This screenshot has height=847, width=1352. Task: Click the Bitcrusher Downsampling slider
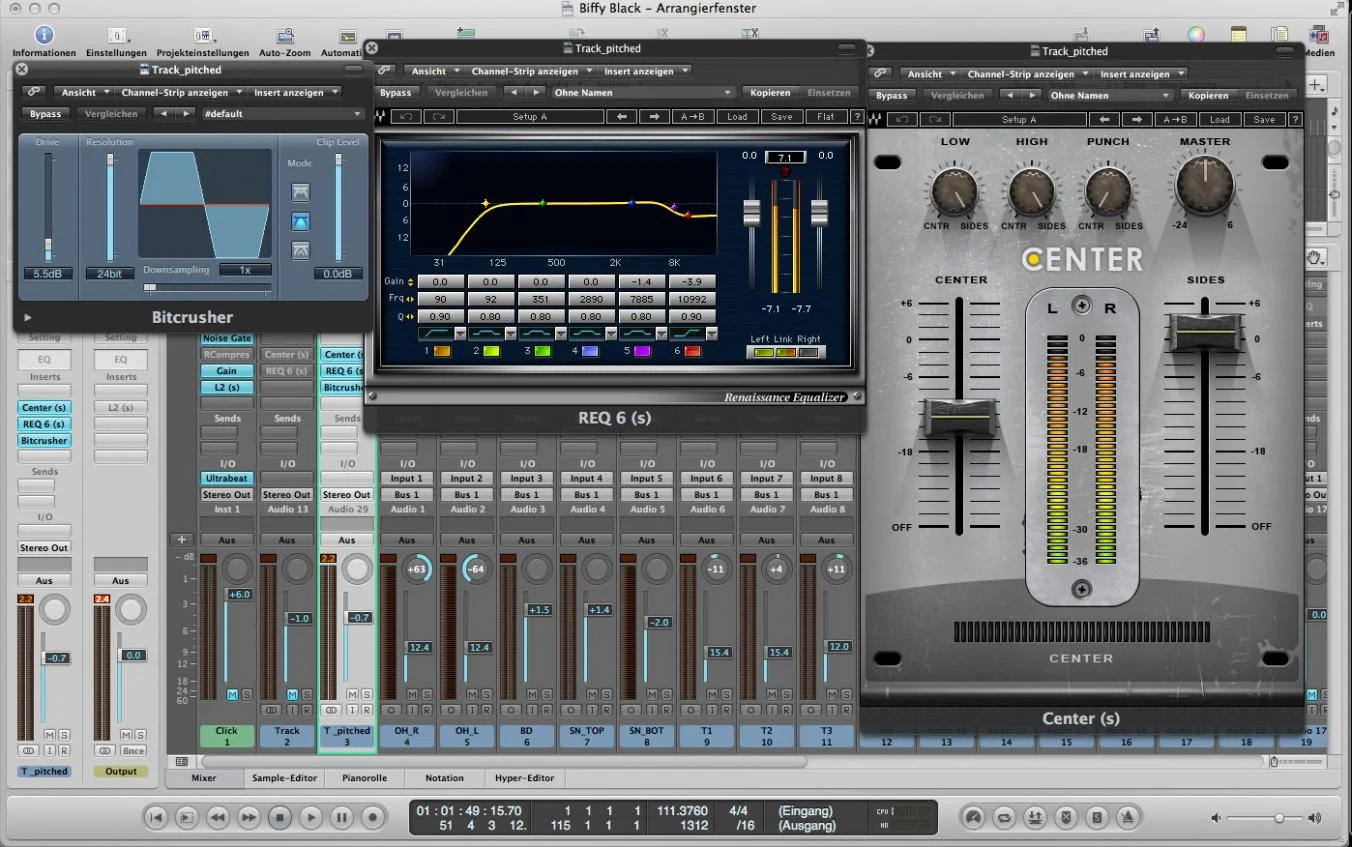click(207, 288)
